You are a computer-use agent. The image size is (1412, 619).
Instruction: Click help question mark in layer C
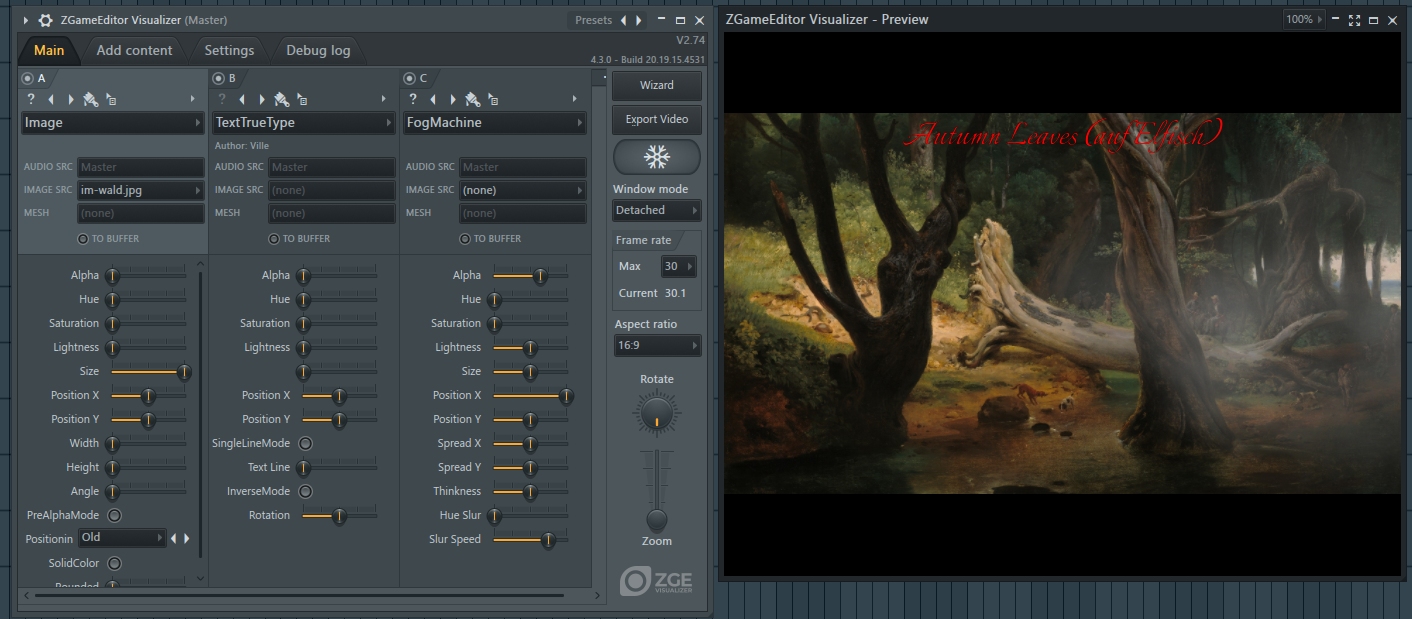pos(413,99)
